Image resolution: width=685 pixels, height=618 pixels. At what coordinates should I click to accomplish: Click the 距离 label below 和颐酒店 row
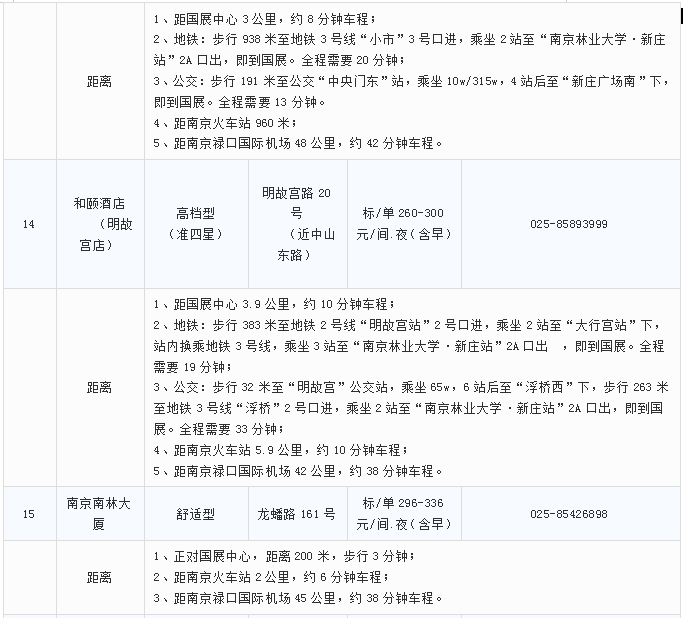(x=99, y=386)
